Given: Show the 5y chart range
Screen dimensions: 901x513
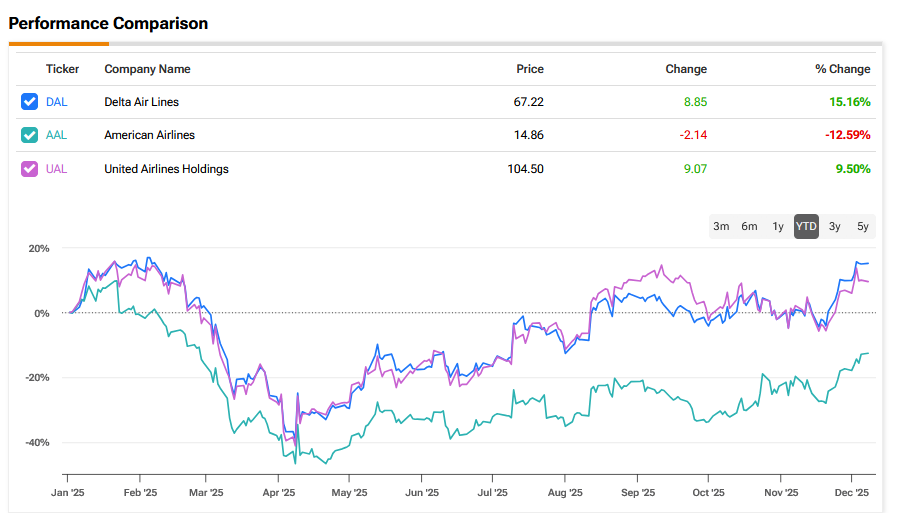Looking at the screenshot, I should (862, 227).
